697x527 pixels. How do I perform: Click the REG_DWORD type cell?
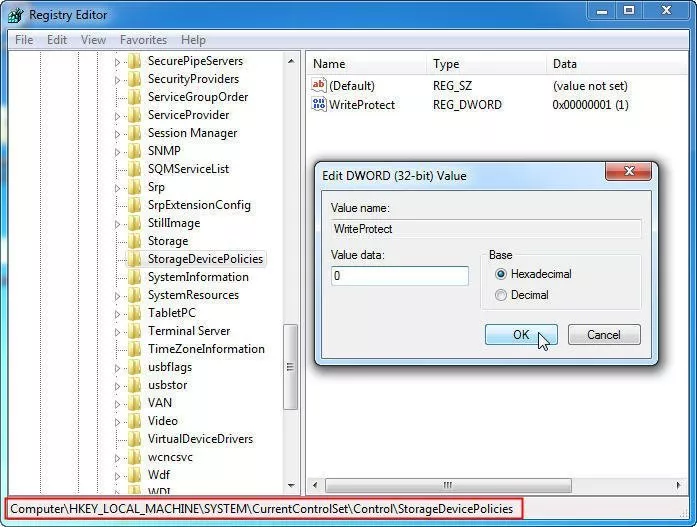click(467, 105)
